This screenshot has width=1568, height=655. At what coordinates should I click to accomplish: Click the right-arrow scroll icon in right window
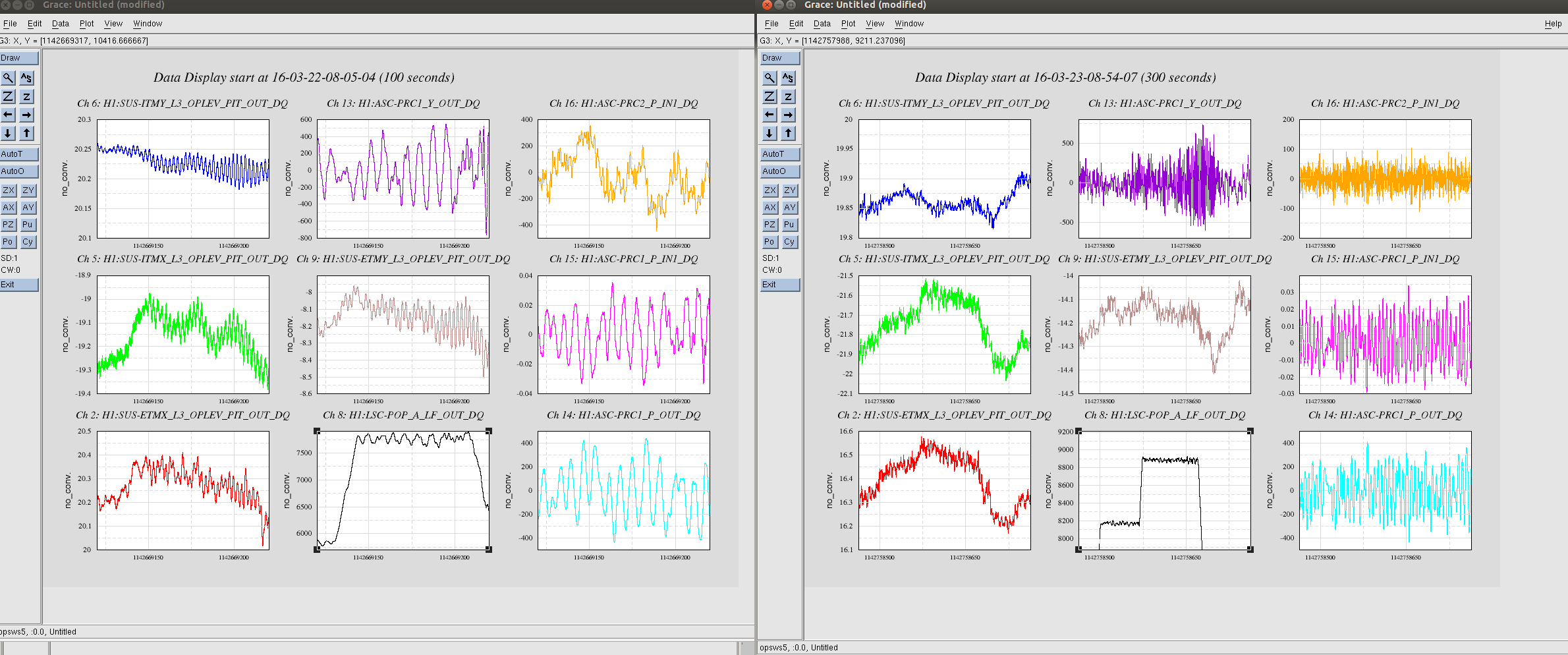click(x=788, y=115)
